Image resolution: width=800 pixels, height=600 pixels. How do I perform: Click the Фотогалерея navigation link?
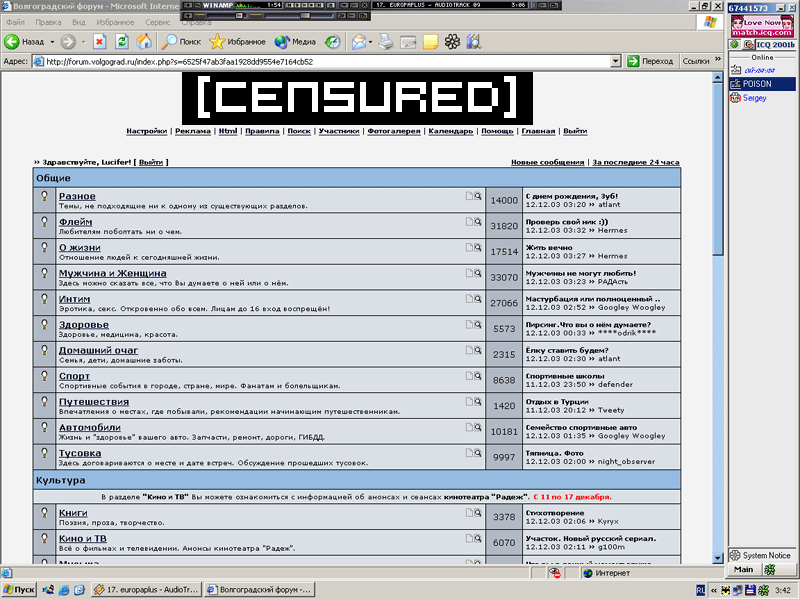[x=393, y=131]
